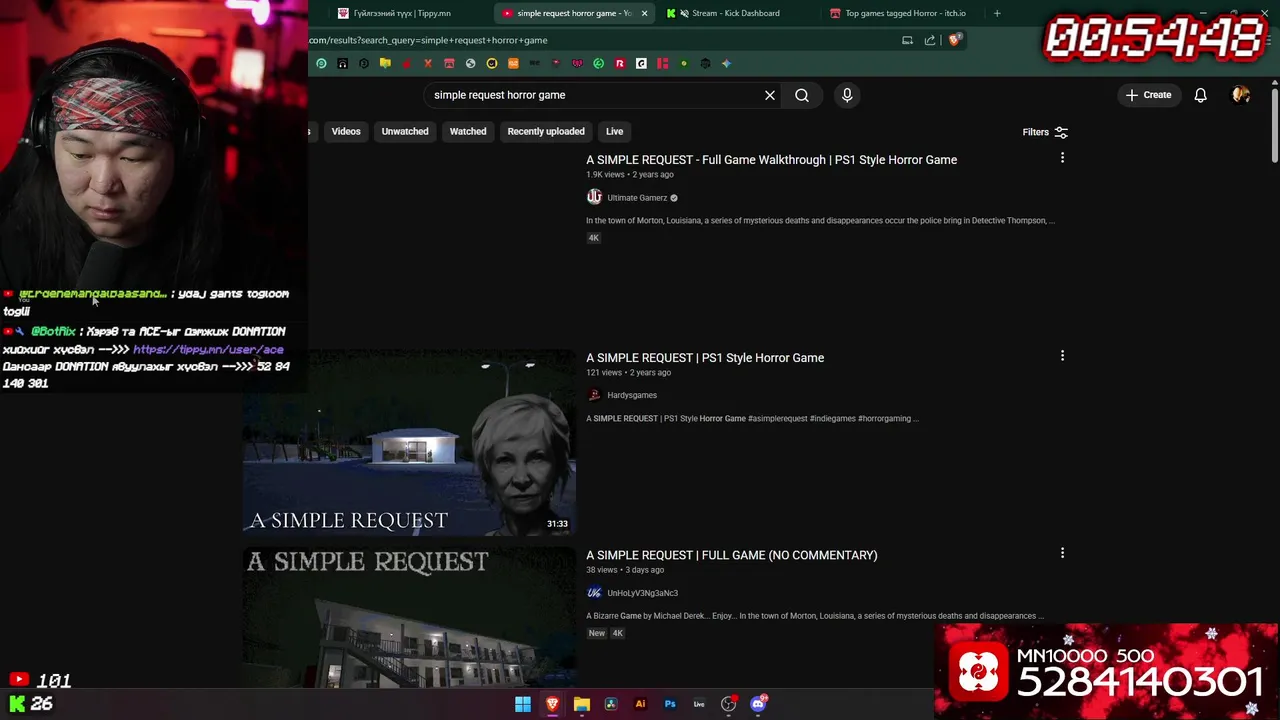The width and height of the screenshot is (1280, 720).
Task: Open Photoshop from the taskbar
Action: (x=670, y=704)
